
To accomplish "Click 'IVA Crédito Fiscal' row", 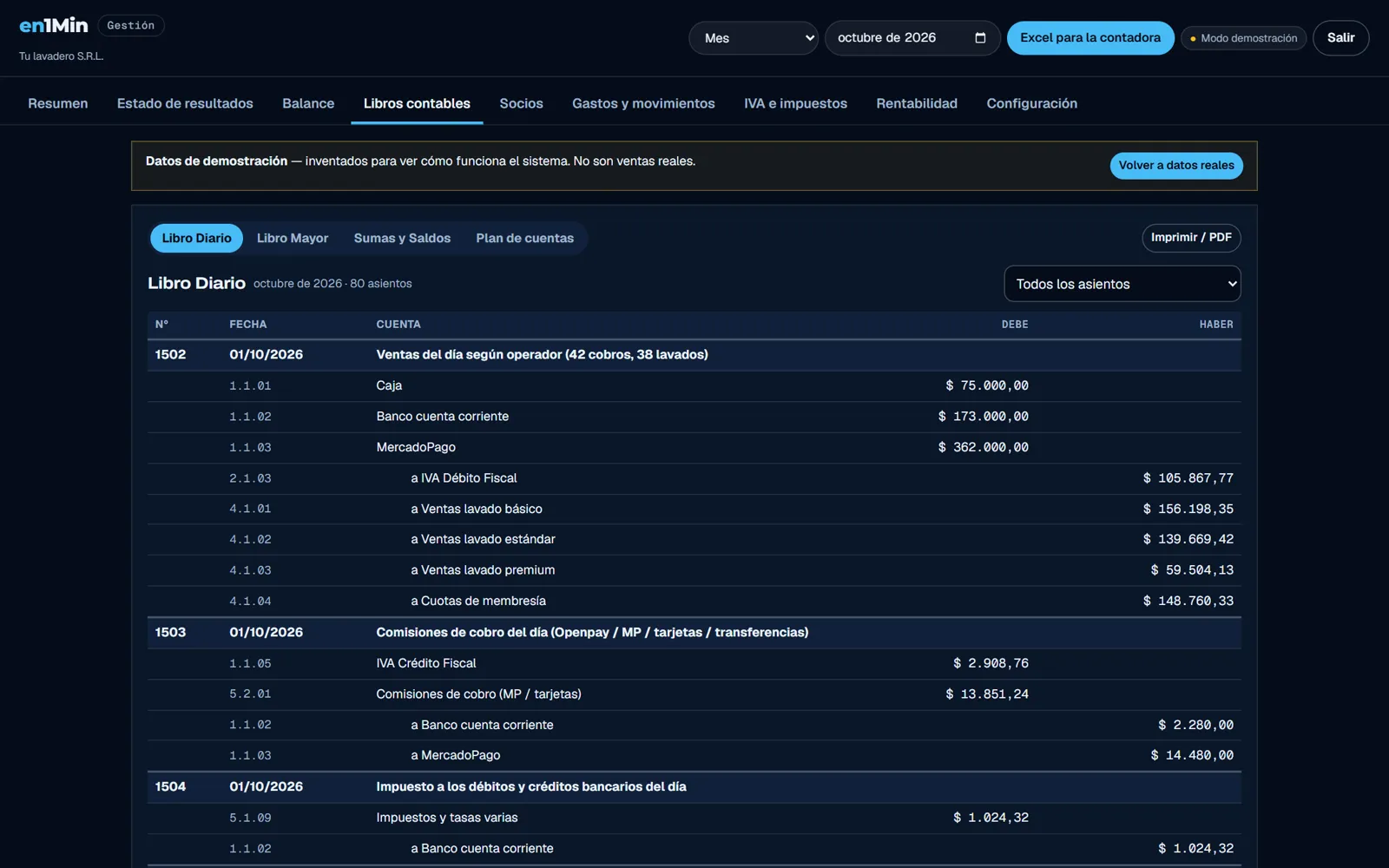I will [x=694, y=663].
